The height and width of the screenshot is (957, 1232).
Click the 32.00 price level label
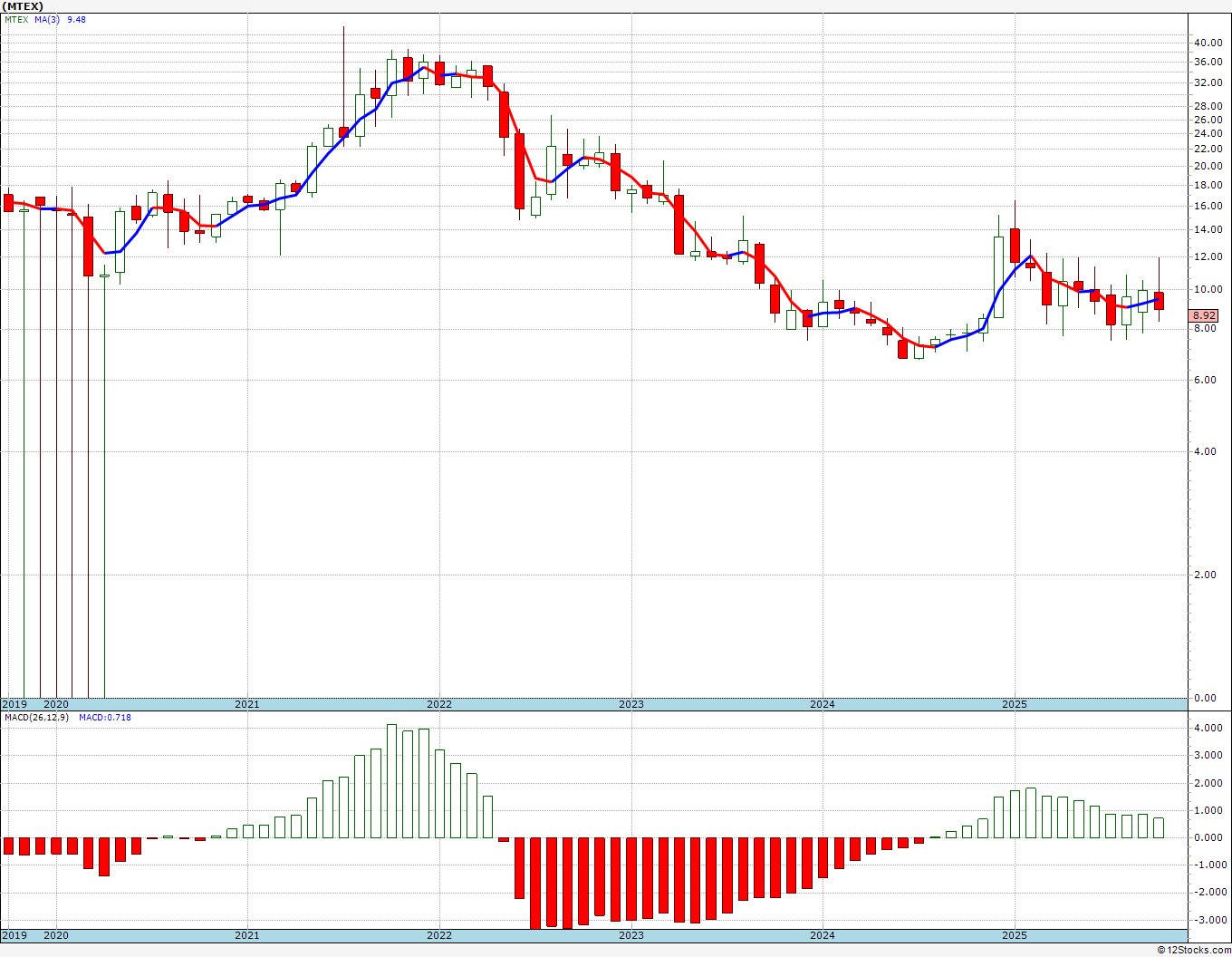[x=1208, y=82]
